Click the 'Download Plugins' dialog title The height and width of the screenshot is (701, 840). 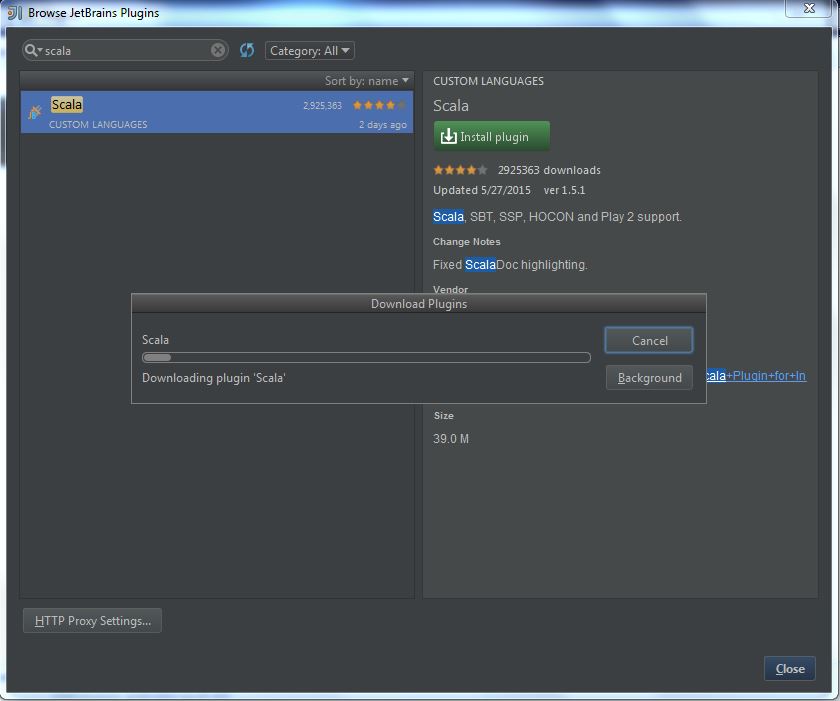click(x=419, y=304)
